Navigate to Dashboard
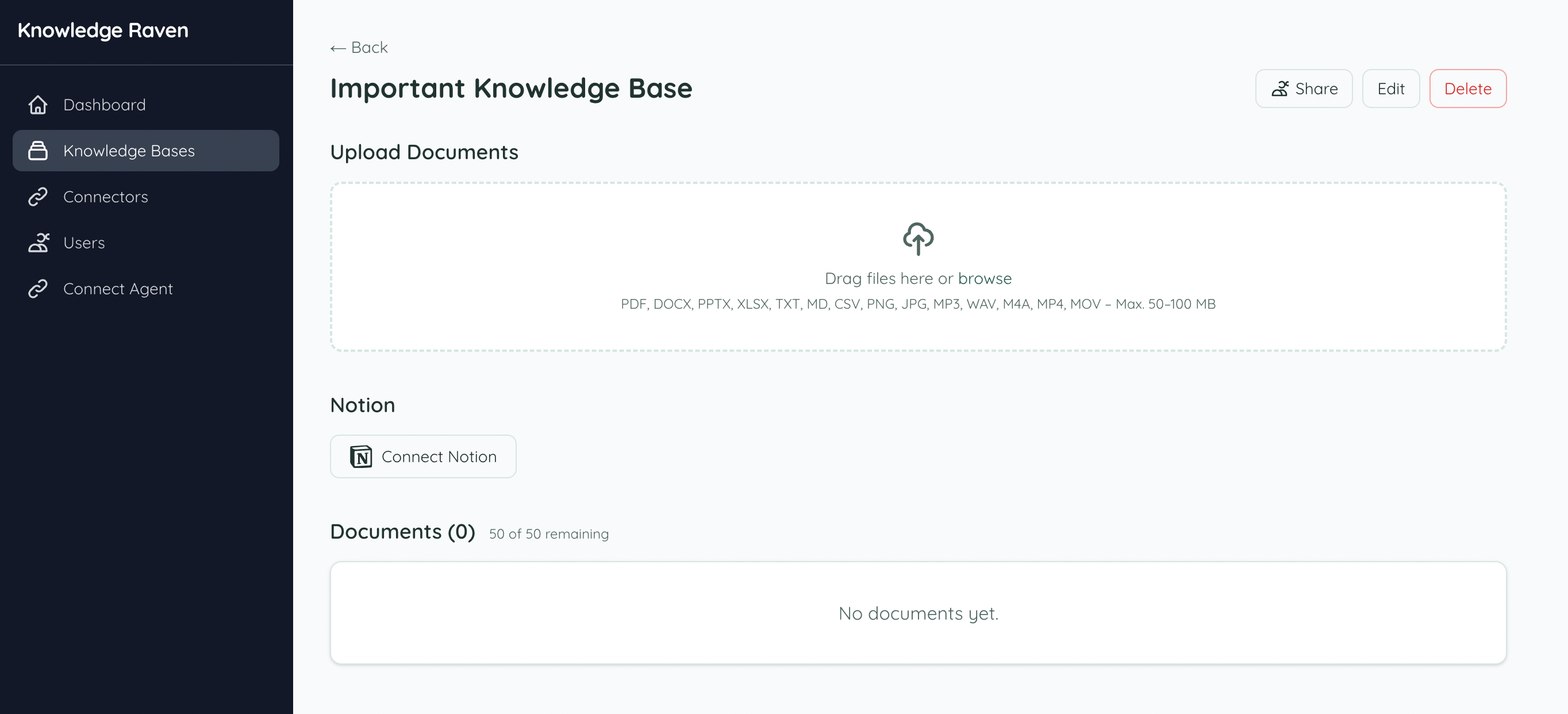 click(x=104, y=104)
